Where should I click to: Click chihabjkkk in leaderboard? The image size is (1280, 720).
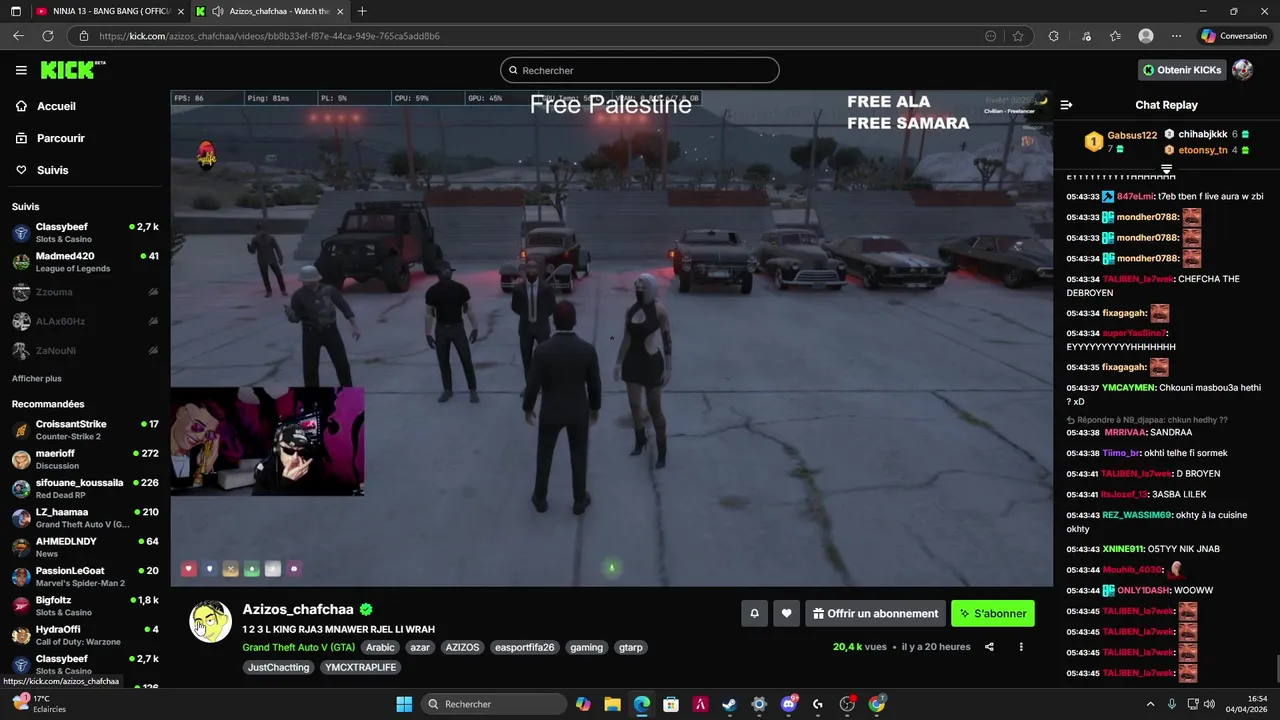point(1202,134)
